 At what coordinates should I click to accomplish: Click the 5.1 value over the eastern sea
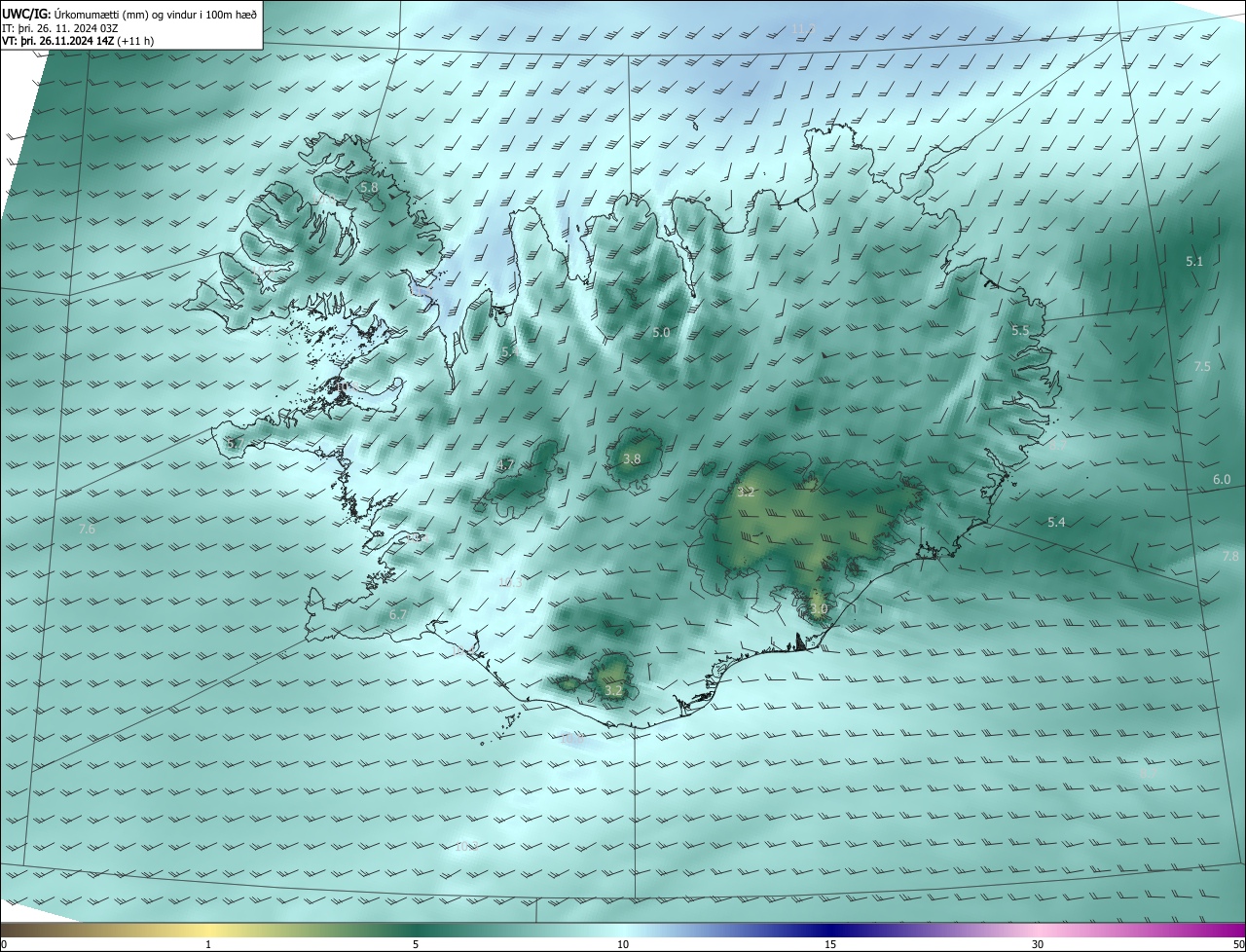tap(1194, 262)
